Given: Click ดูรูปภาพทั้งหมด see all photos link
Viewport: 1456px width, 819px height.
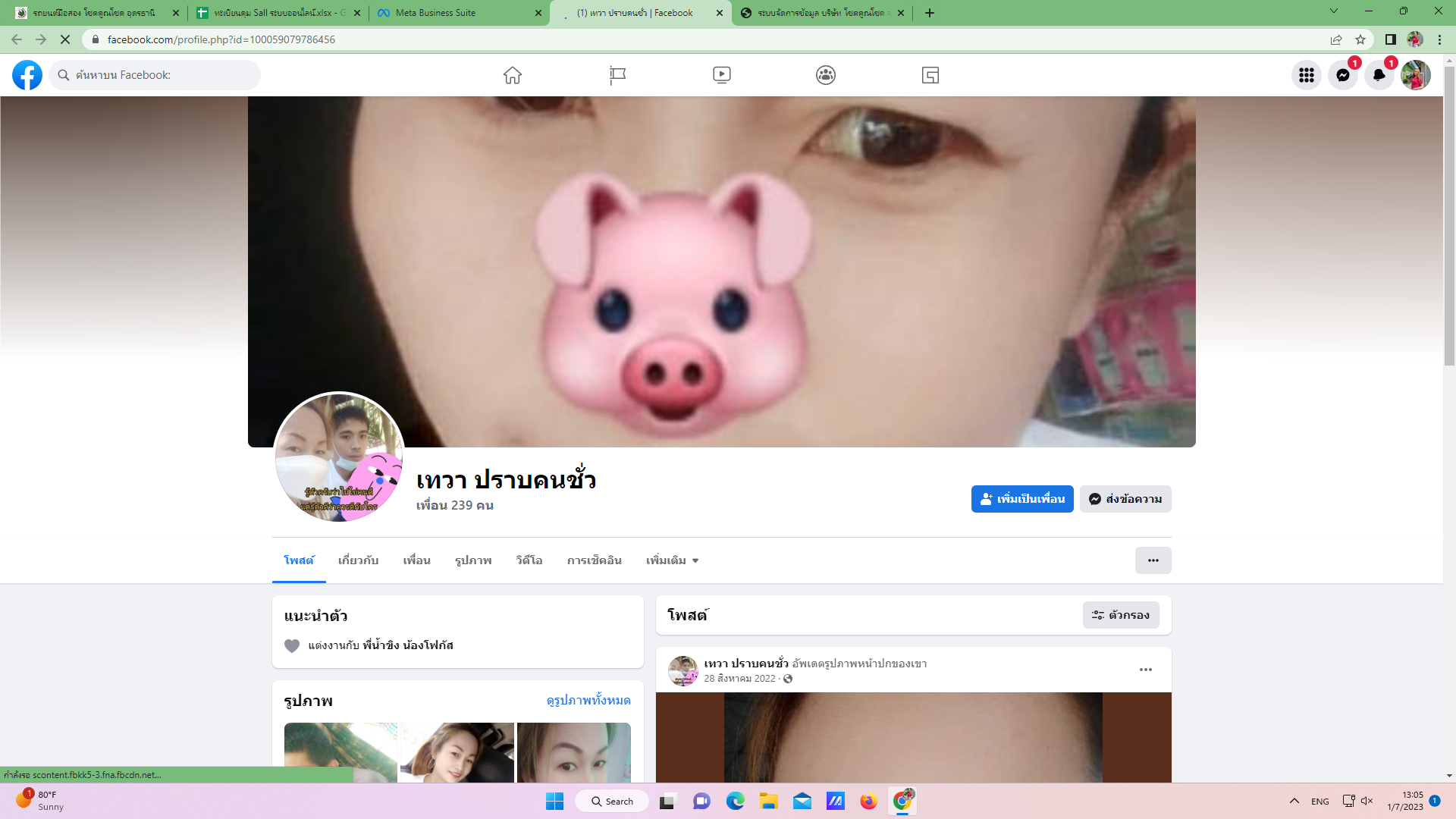Looking at the screenshot, I should pyautogui.click(x=588, y=700).
